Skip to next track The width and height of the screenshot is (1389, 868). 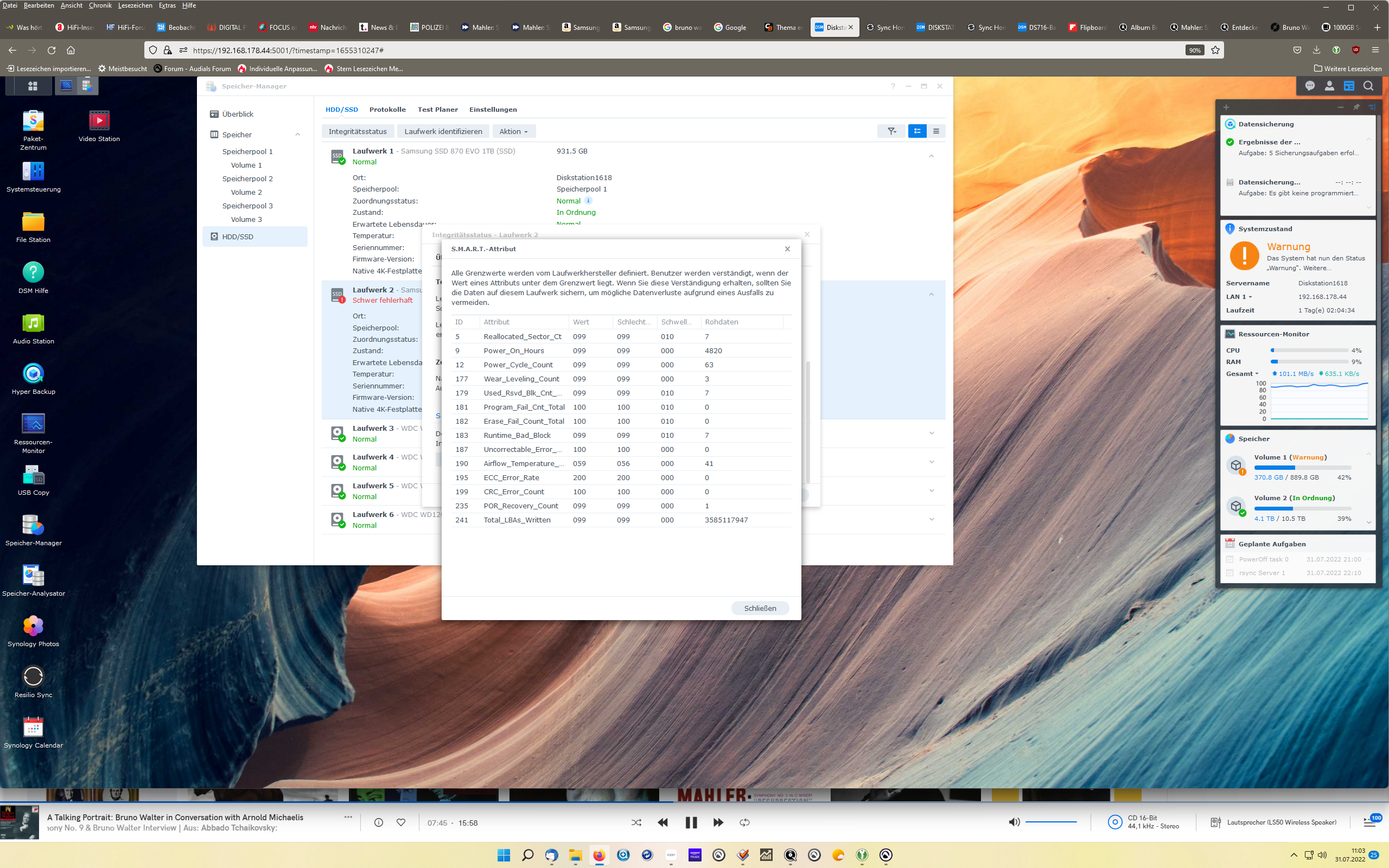point(718,822)
